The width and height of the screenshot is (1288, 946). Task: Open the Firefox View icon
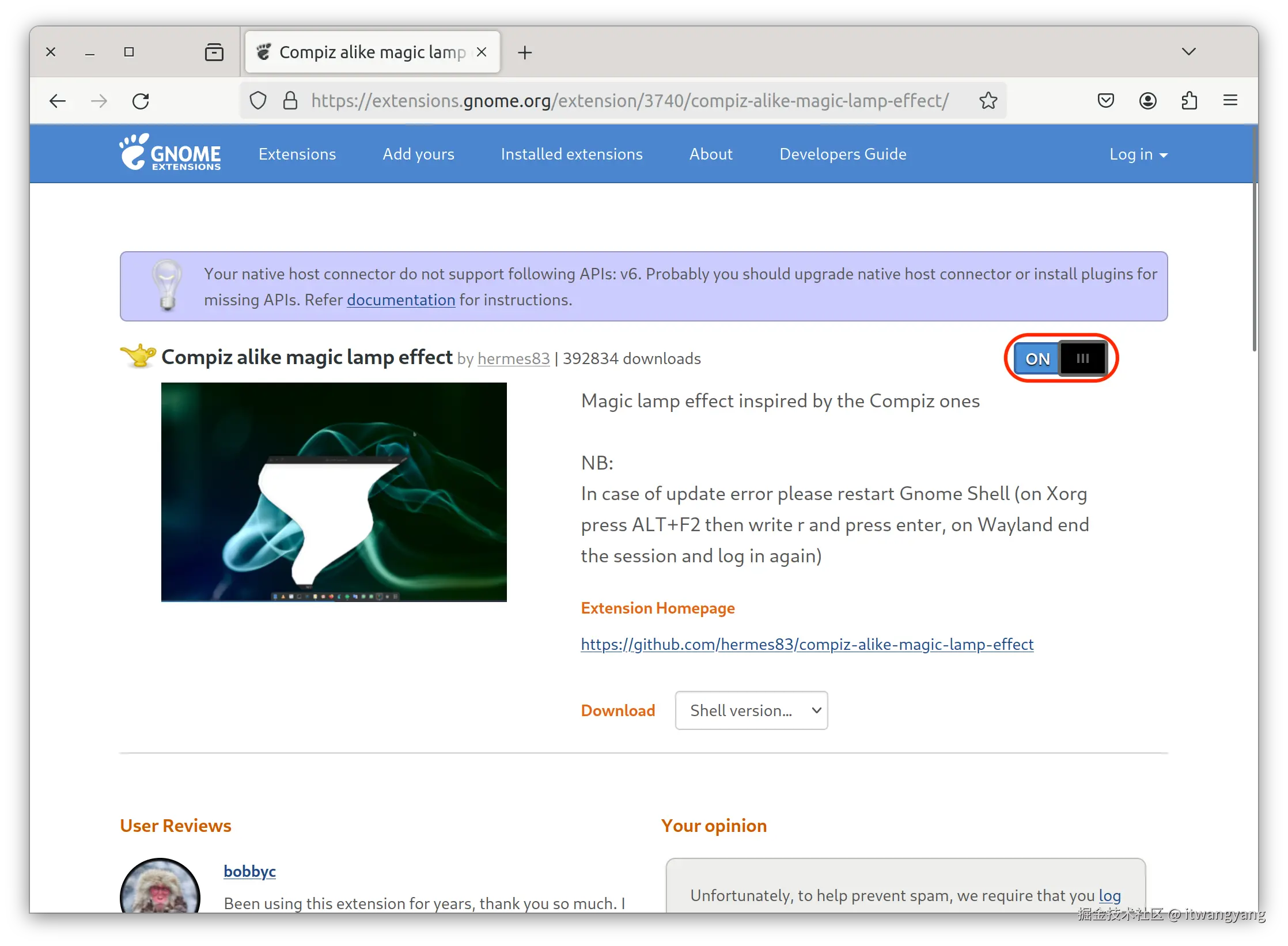[x=214, y=52]
